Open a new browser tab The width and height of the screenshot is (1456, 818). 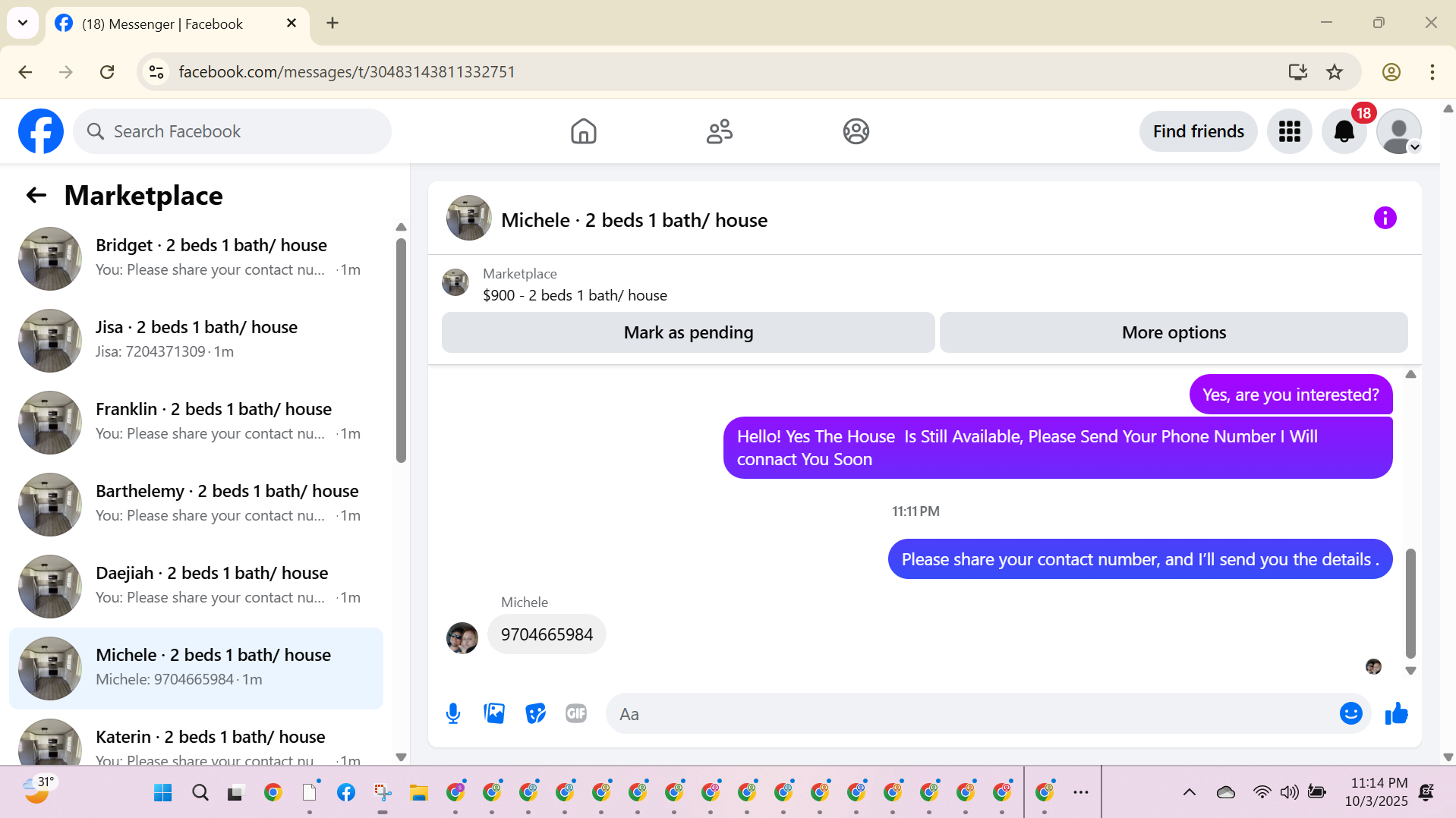pos(332,23)
